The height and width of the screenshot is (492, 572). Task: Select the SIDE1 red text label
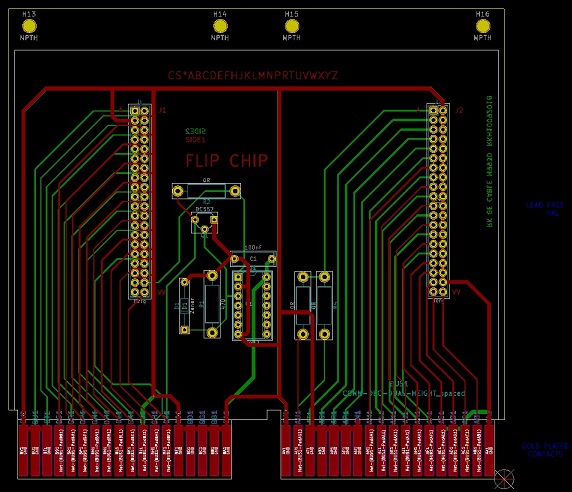(x=196, y=139)
